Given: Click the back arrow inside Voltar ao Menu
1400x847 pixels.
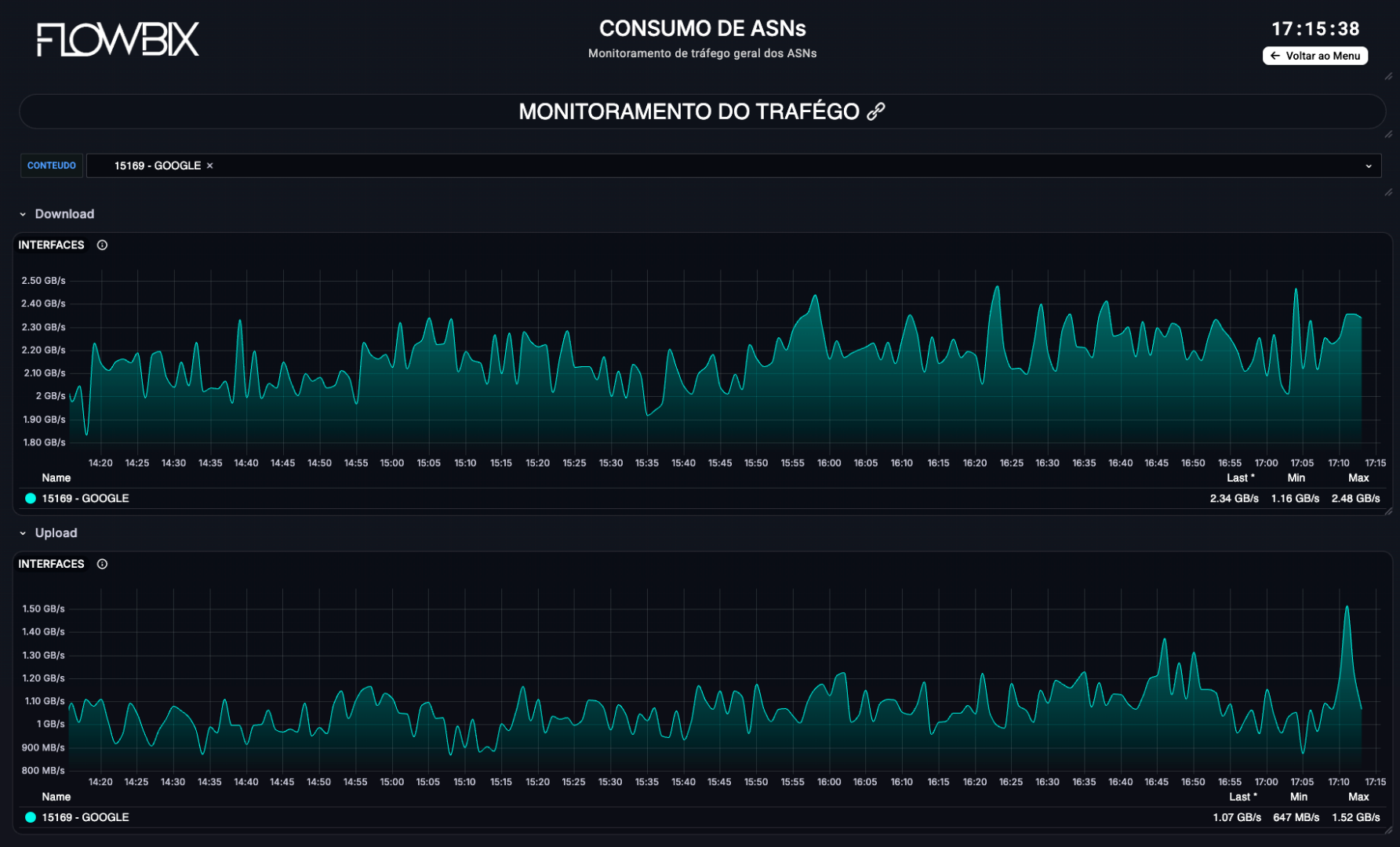Looking at the screenshot, I should 1275,56.
